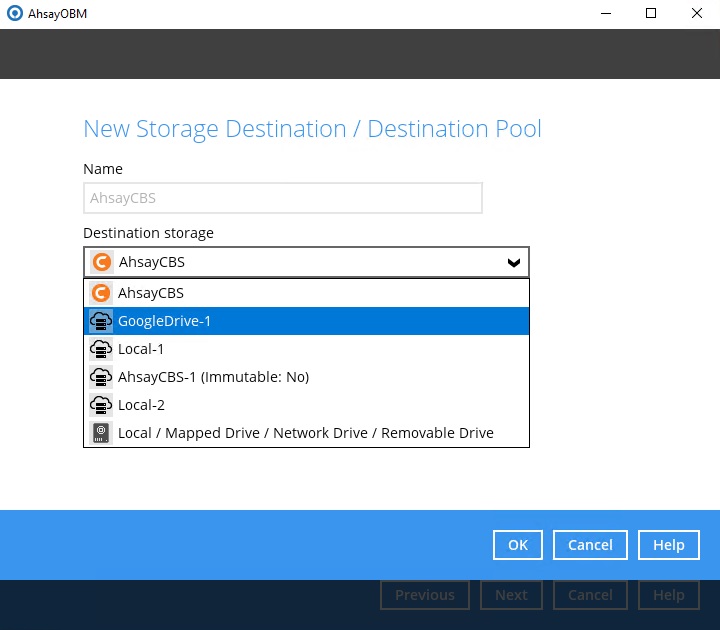The image size is (720, 630).
Task: Open the Destination storage combo box showing AhsayCBS
Action: pos(306,262)
